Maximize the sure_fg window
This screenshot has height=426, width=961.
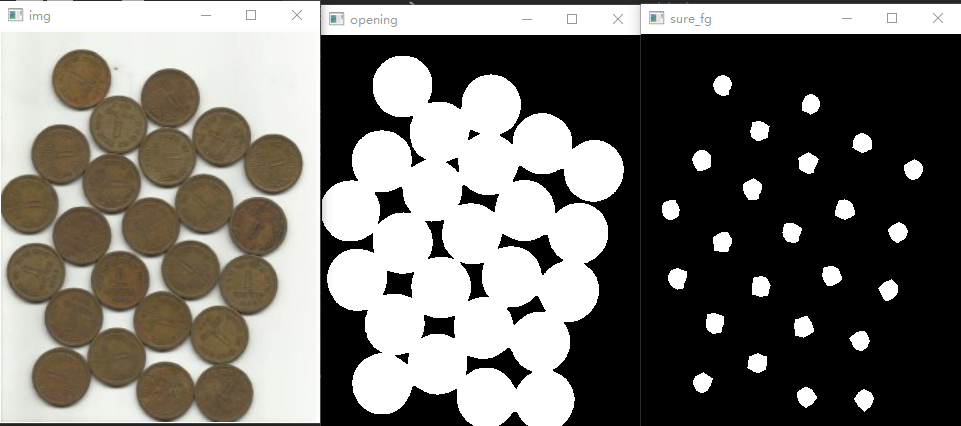pos(892,18)
